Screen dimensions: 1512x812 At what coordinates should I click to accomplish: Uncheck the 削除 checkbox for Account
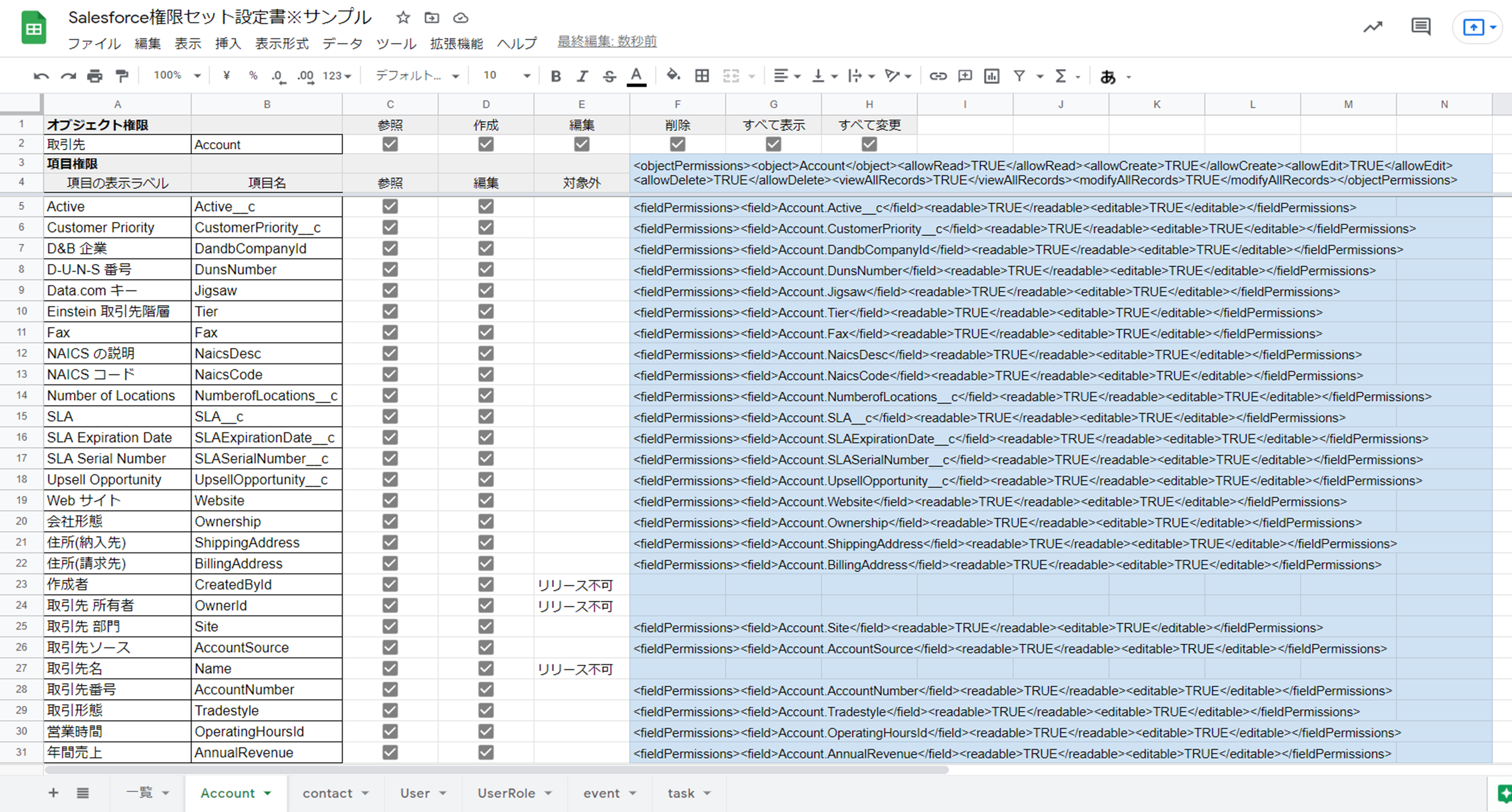pos(677,144)
